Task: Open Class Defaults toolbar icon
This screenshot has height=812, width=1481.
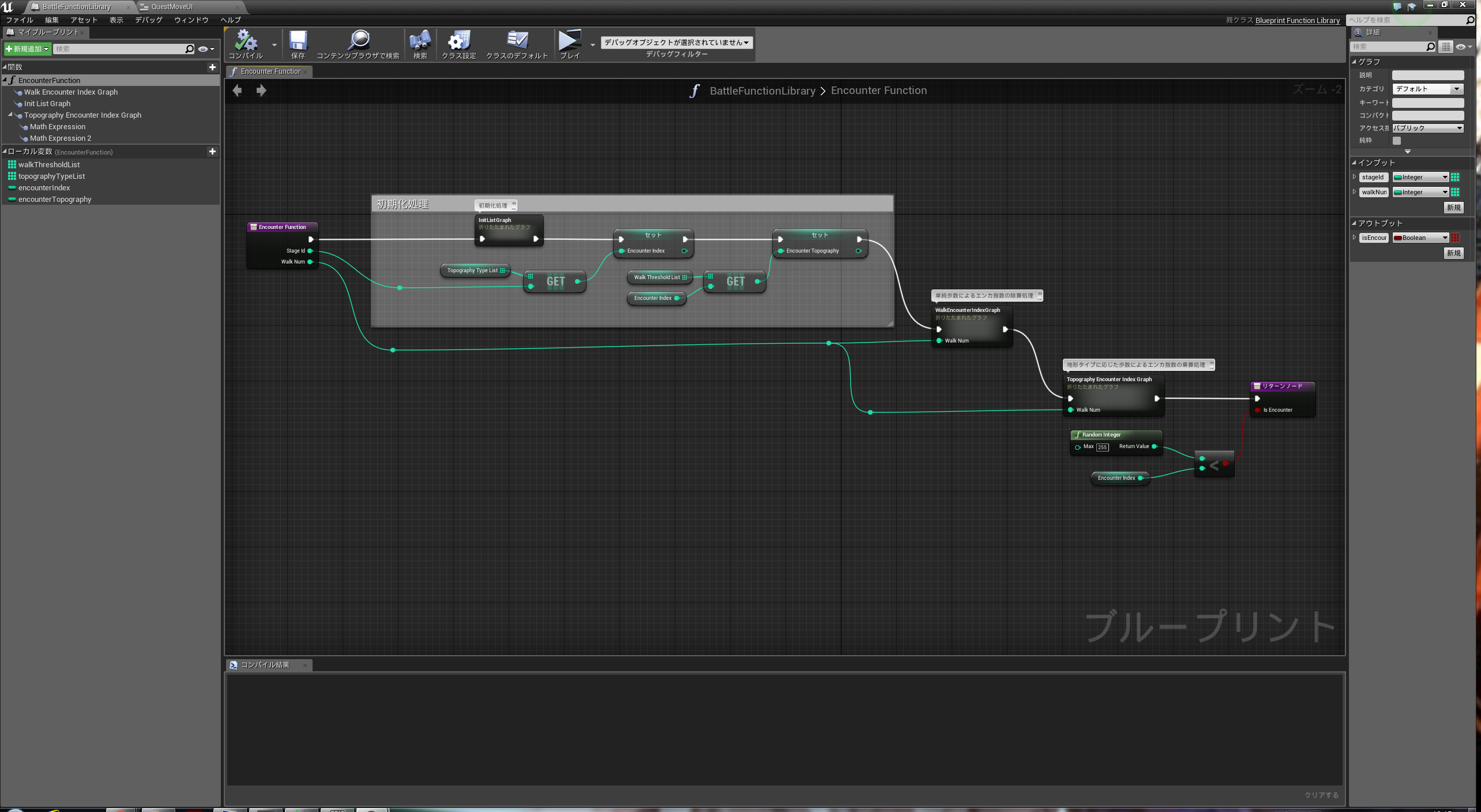Action: pos(517,41)
